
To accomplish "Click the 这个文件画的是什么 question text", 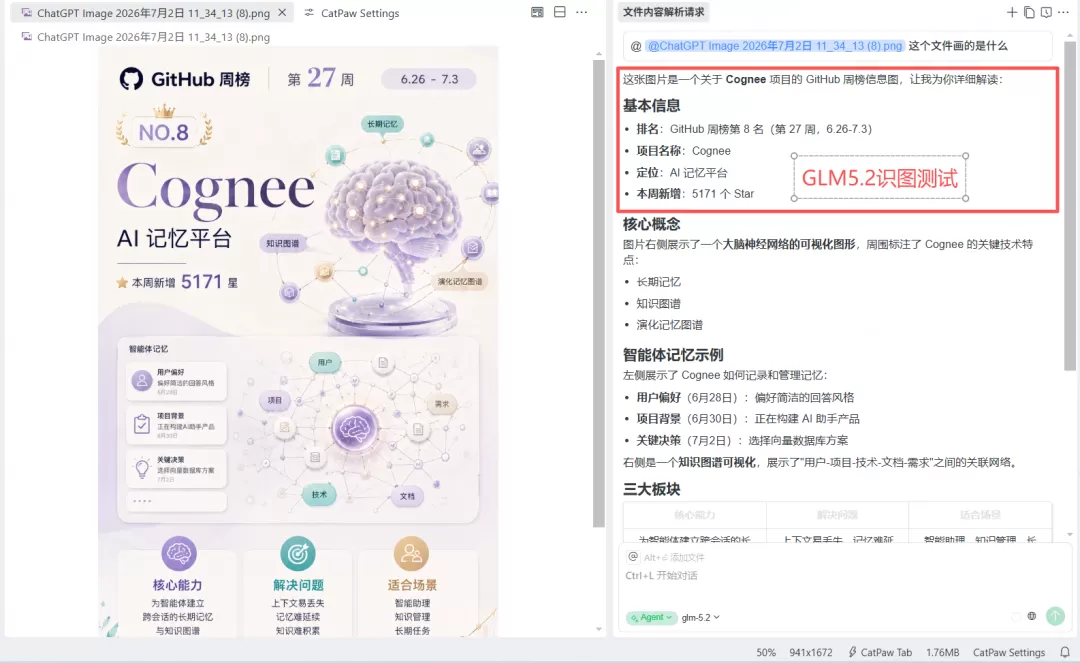I will 957,46.
